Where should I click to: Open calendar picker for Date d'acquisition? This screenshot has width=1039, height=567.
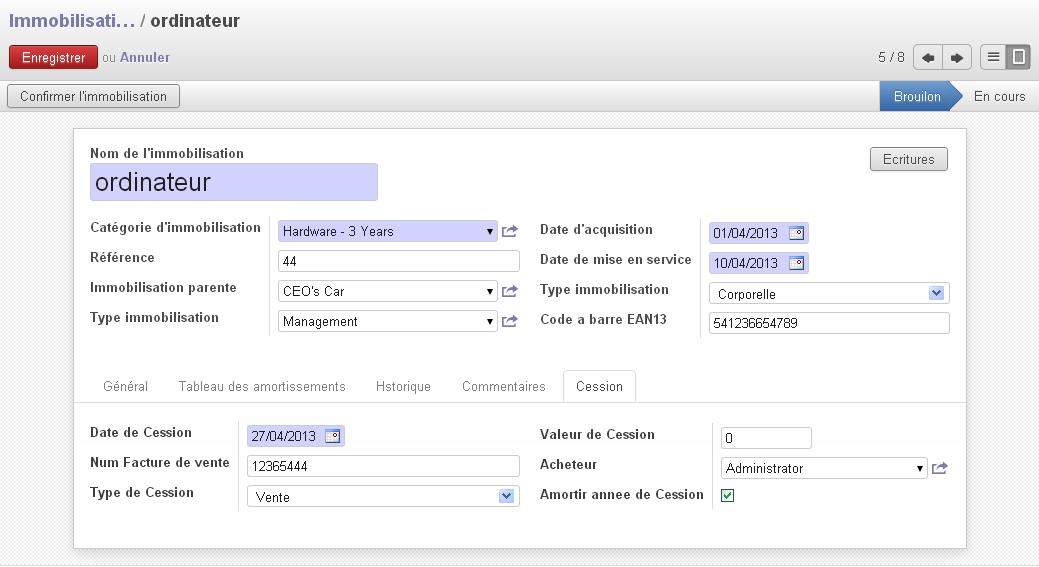(x=796, y=234)
